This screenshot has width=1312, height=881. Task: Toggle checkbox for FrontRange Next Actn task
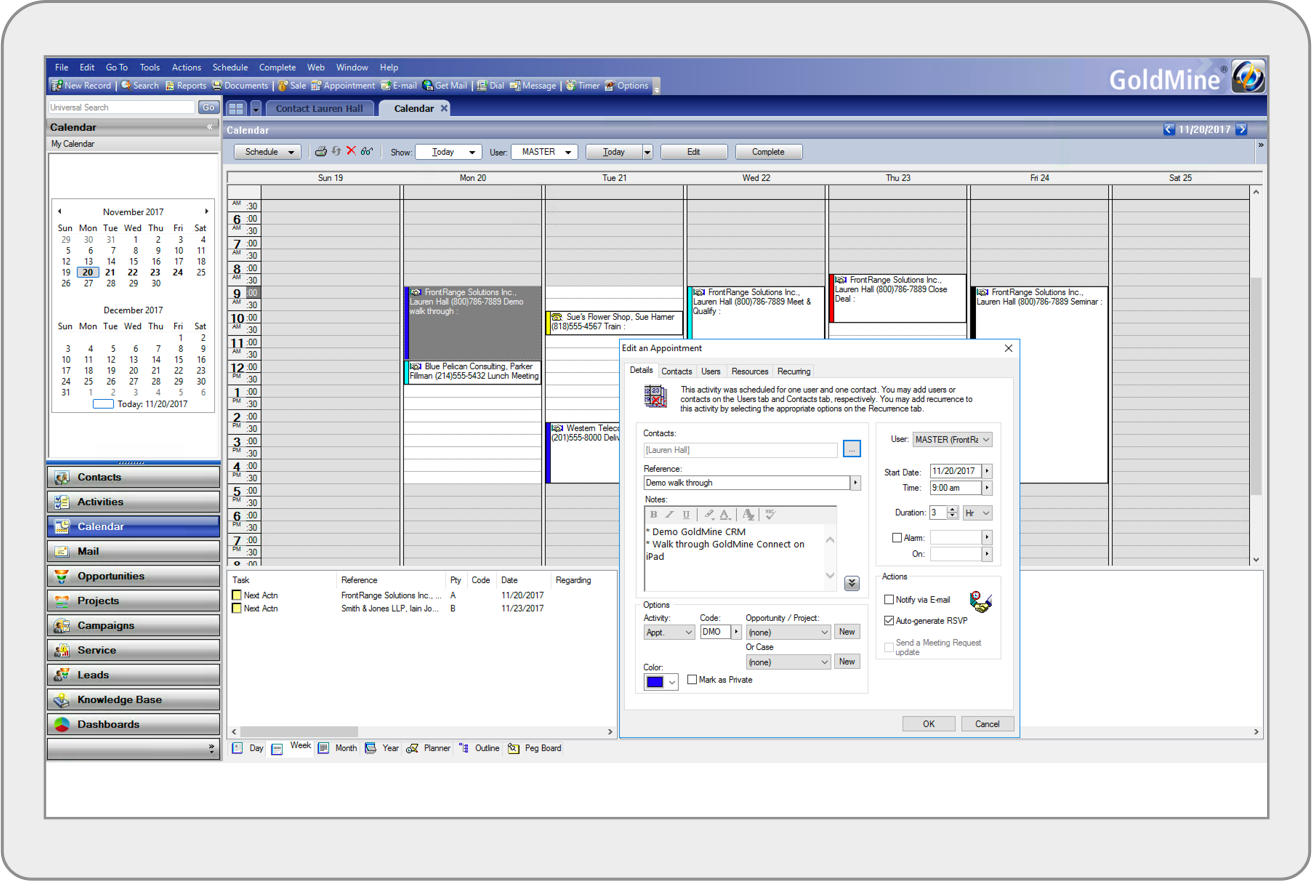pyautogui.click(x=237, y=595)
